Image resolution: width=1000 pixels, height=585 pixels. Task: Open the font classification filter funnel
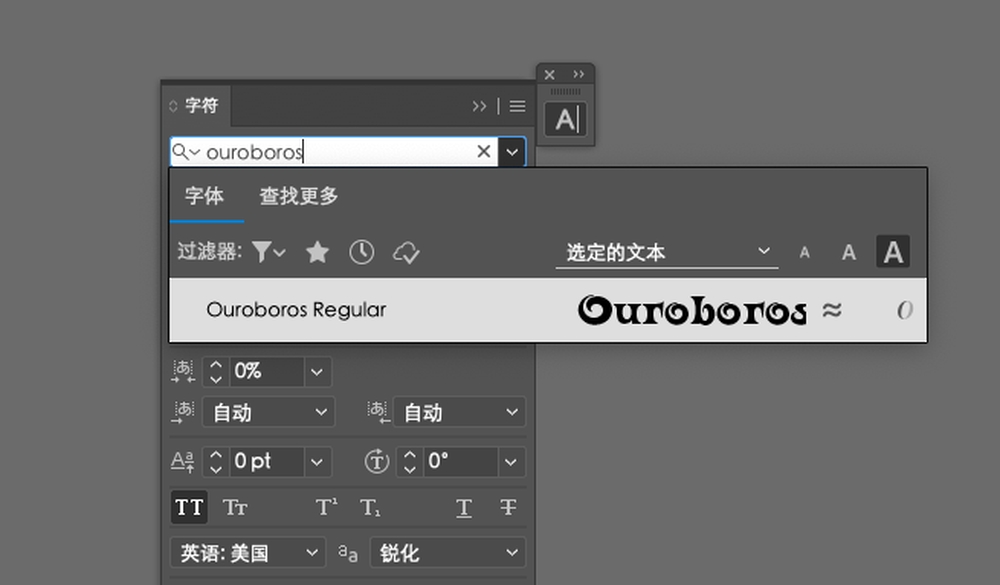click(268, 252)
